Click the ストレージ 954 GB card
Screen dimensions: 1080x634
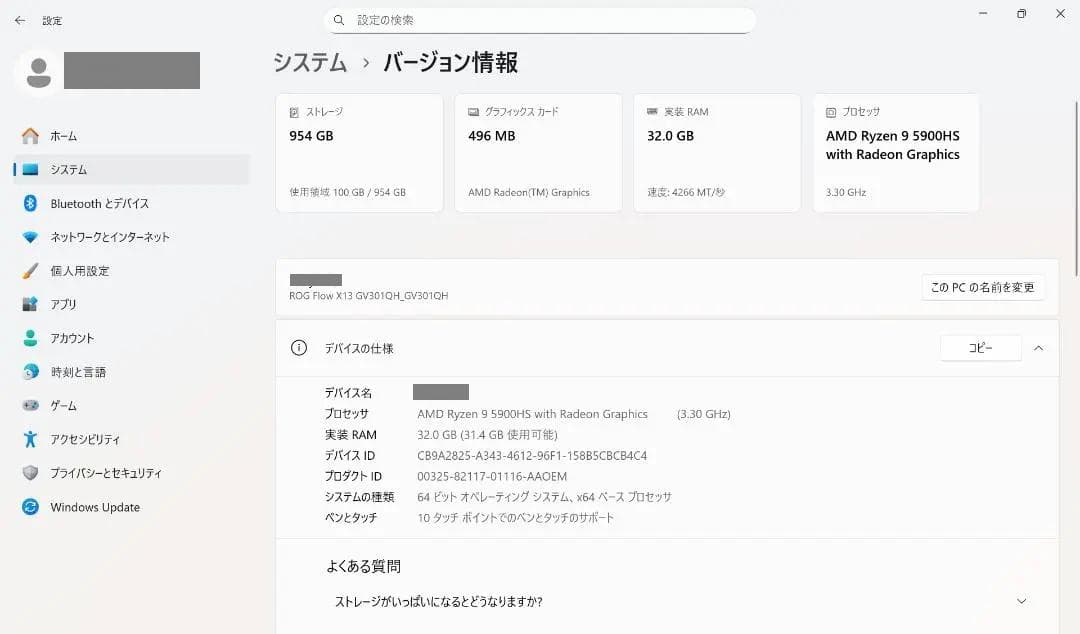coord(358,152)
